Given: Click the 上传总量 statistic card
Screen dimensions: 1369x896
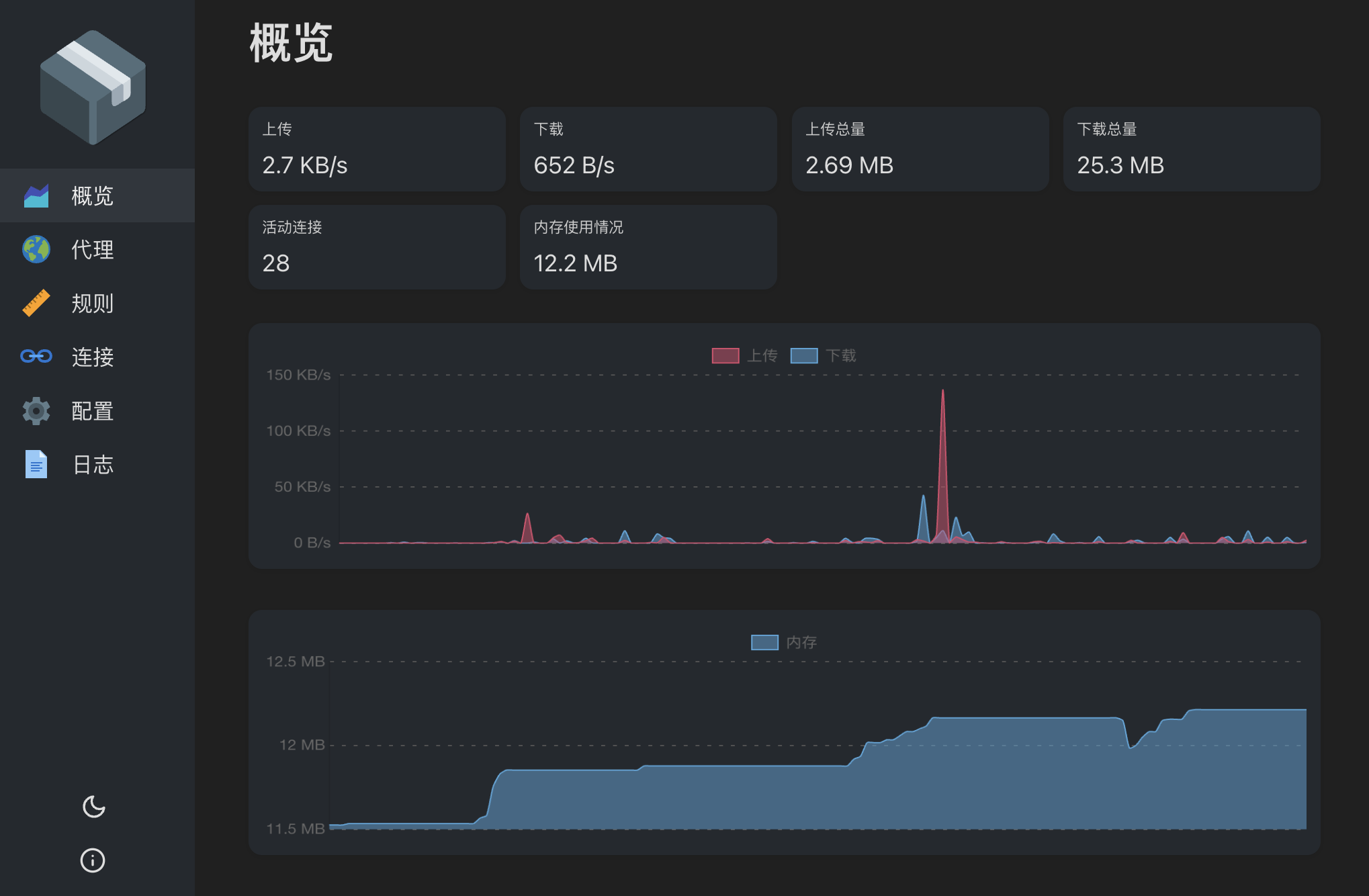Looking at the screenshot, I should click(921, 148).
